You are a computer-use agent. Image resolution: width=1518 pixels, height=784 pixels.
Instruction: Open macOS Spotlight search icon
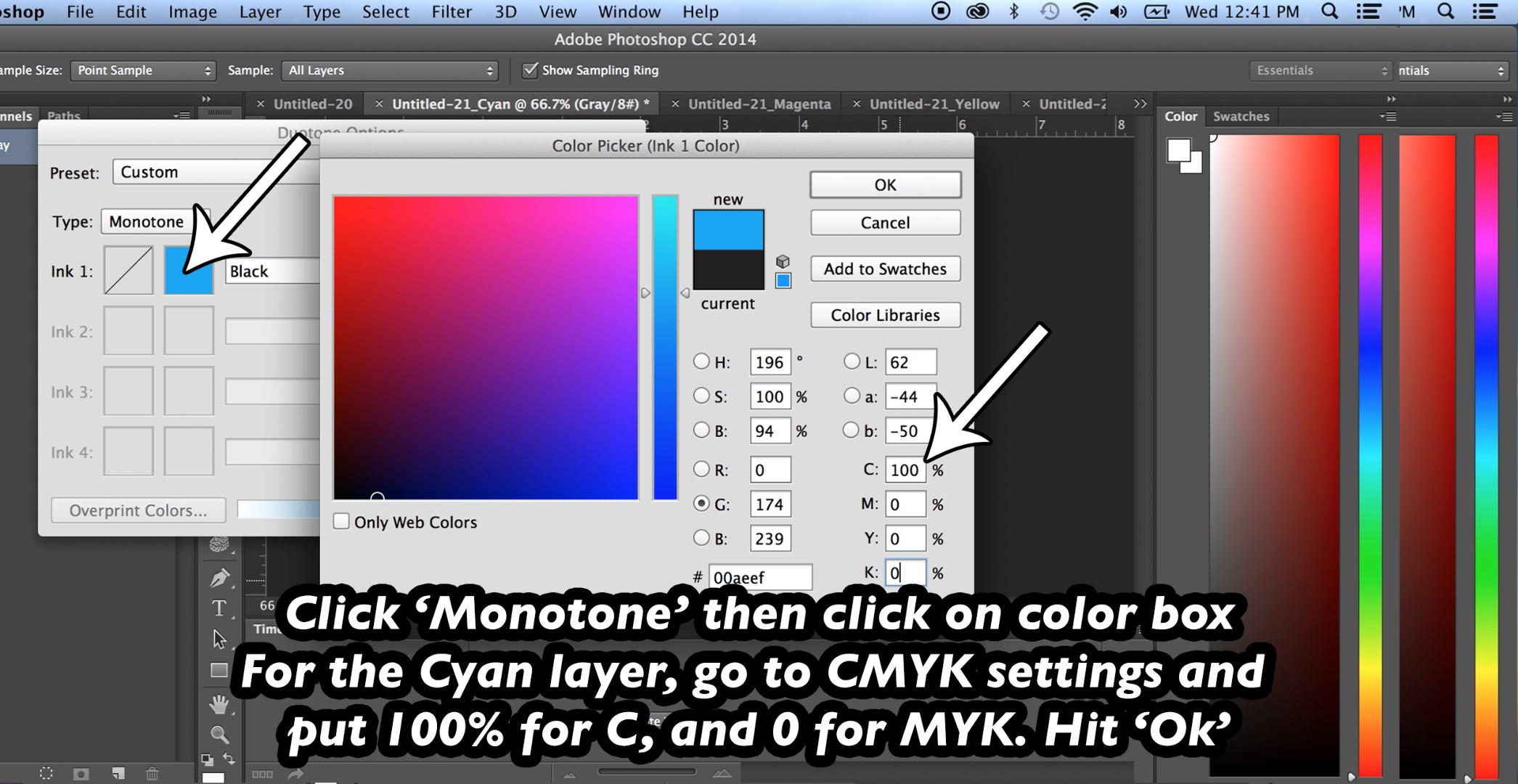(1329, 12)
